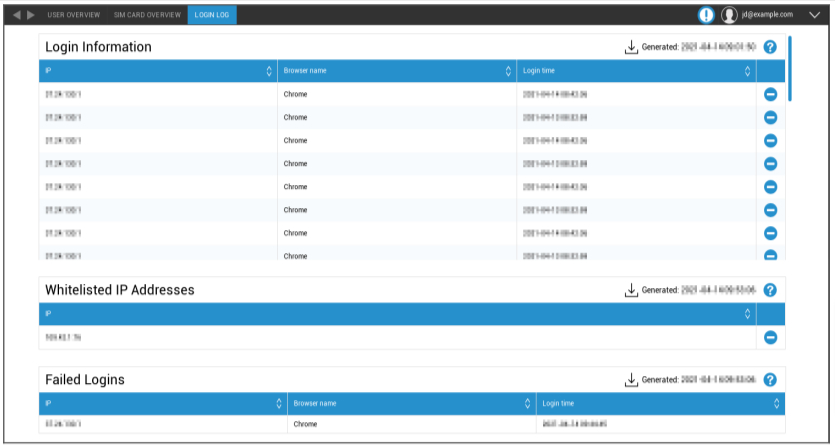The width and height of the screenshot is (835, 446).
Task: Switch to the SIM Card Overview tab
Action: 147,15
